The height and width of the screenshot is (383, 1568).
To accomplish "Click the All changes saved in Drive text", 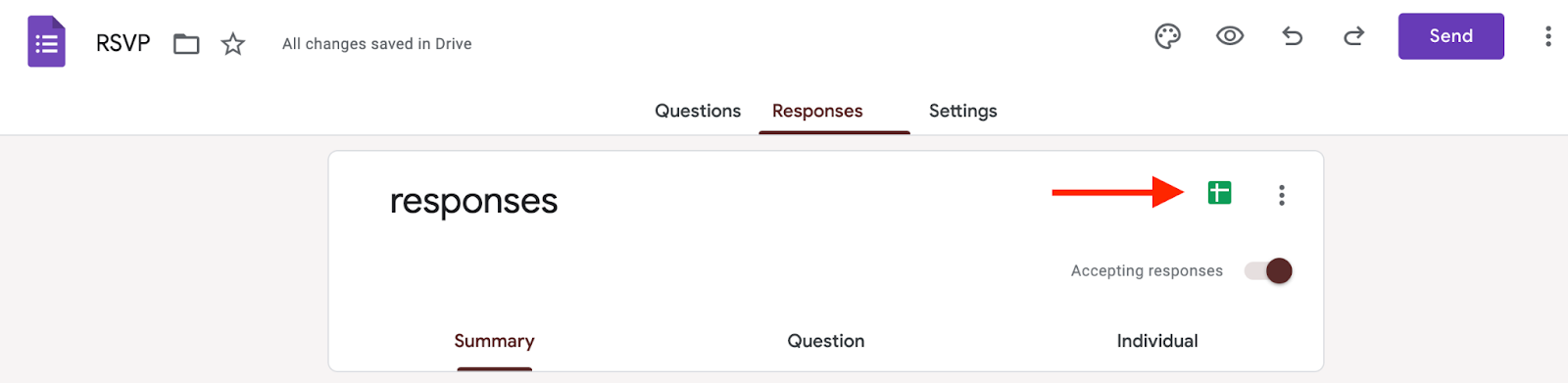I will point(377,44).
